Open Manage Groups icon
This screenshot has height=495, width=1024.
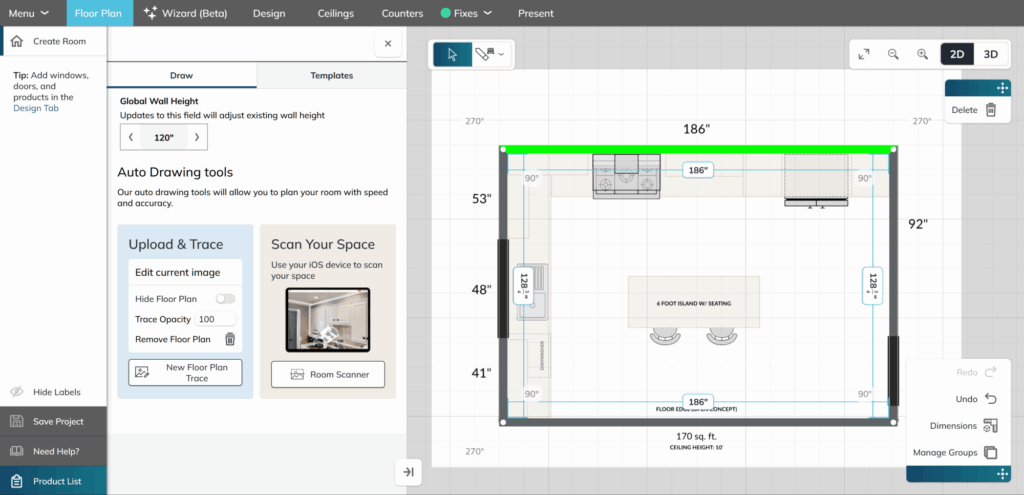(991, 453)
